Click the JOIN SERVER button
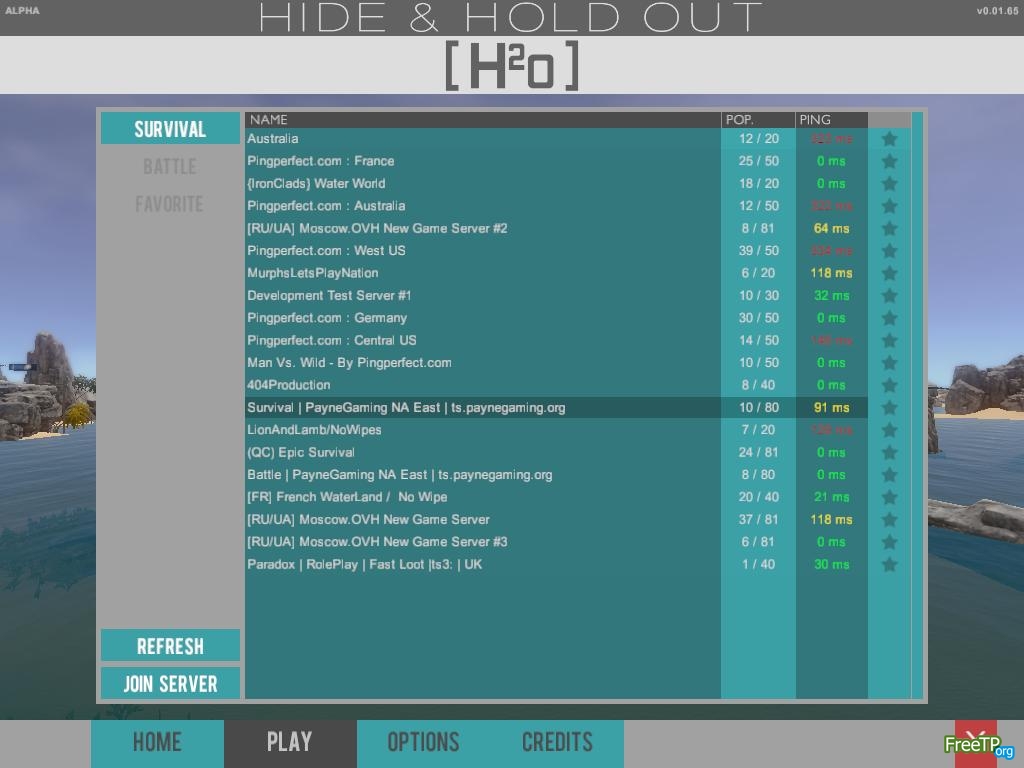 (170, 684)
